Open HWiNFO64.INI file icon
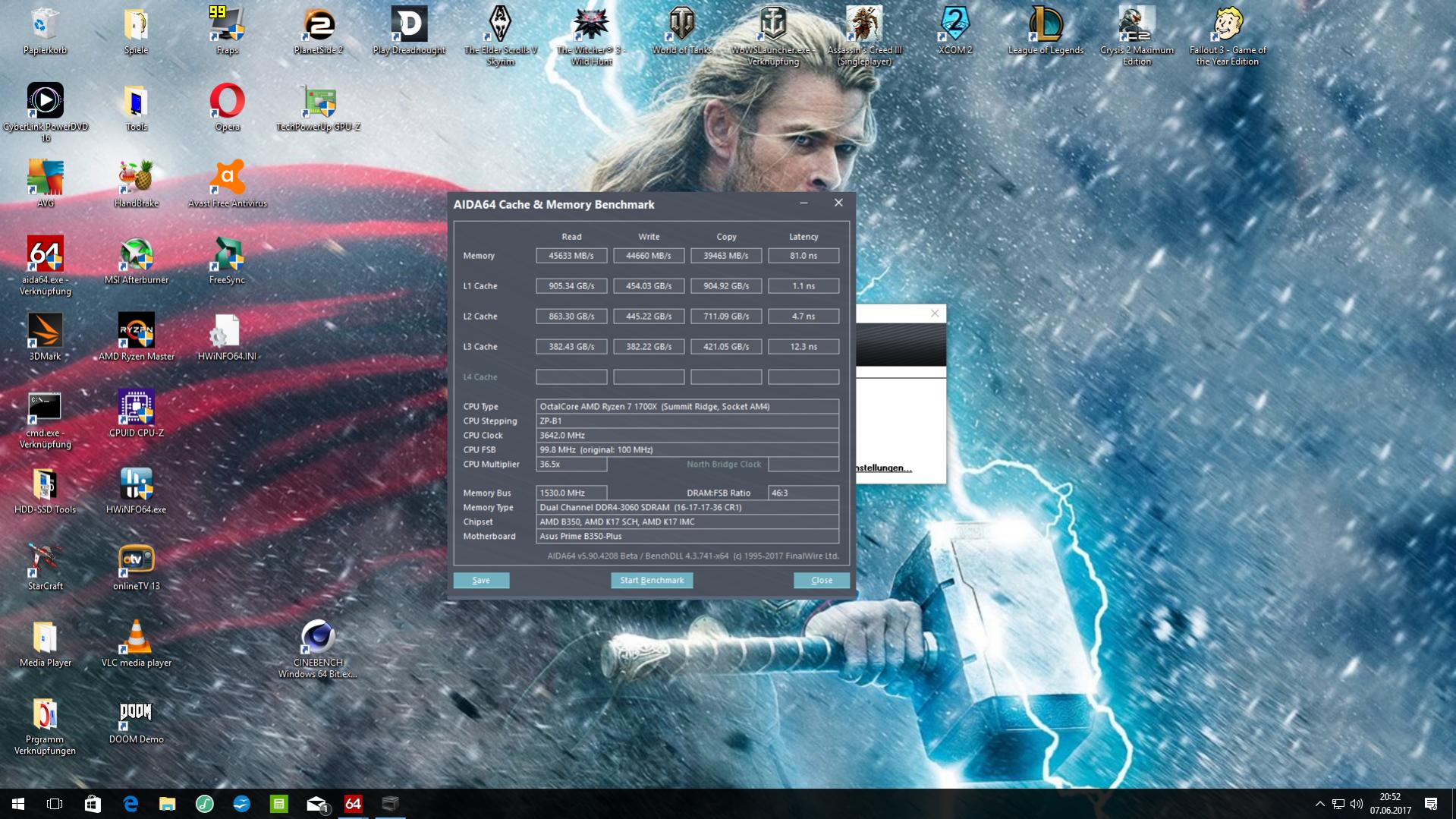Screen dimensions: 1456x819 [227, 337]
